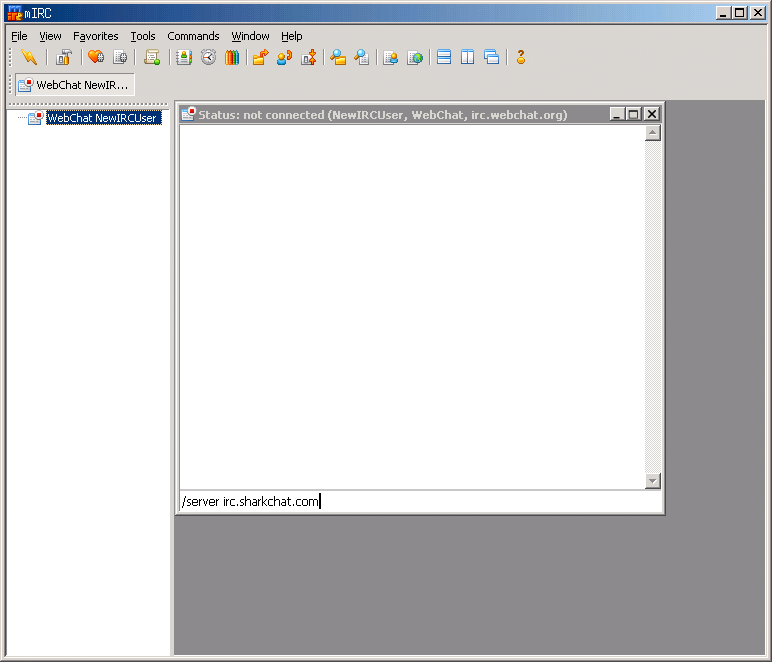772x662 pixels.
Task: Minimize the main mIRC window
Action: pyautogui.click(x=723, y=13)
